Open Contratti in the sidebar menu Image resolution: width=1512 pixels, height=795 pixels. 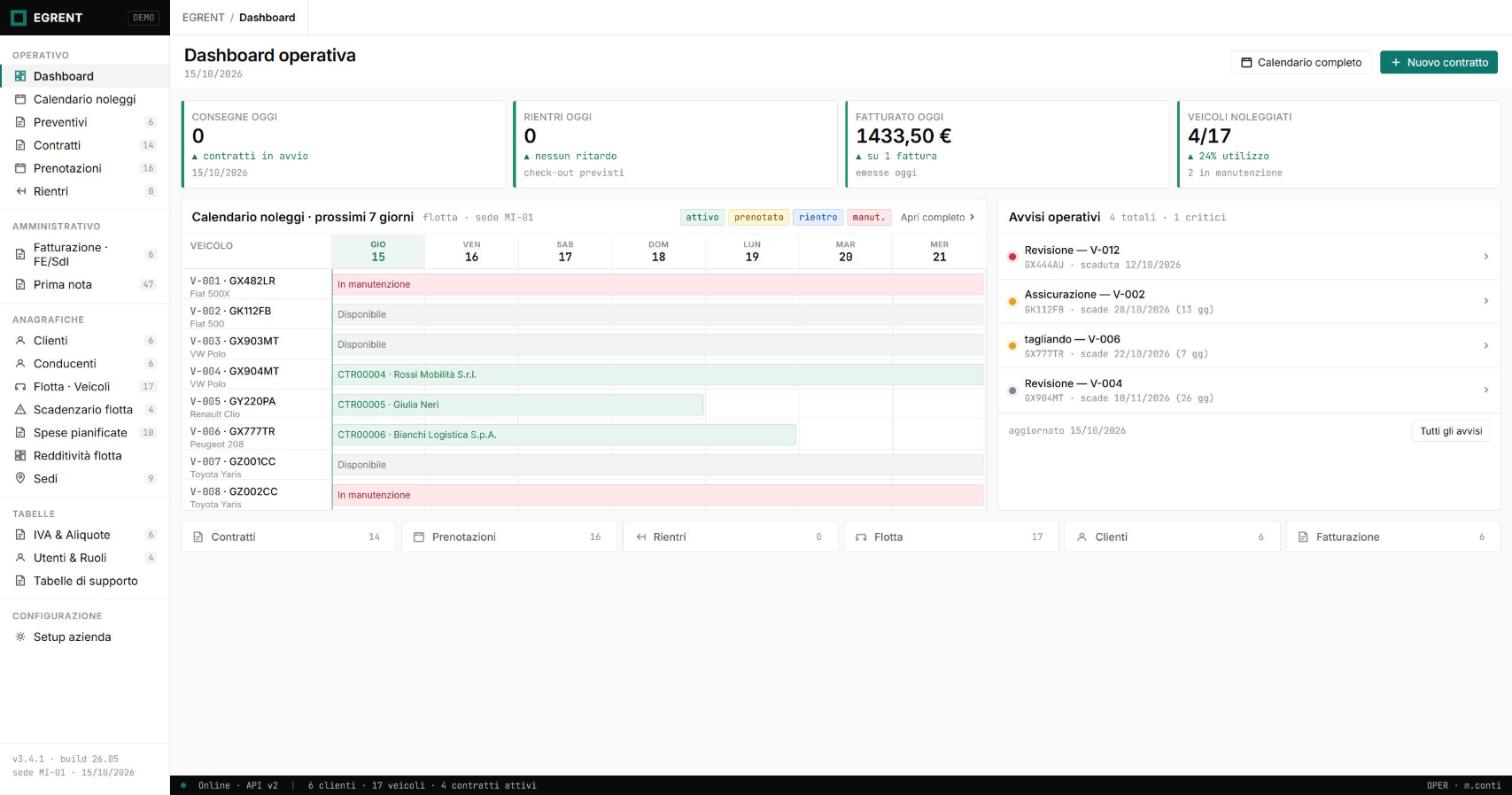[x=85, y=145]
